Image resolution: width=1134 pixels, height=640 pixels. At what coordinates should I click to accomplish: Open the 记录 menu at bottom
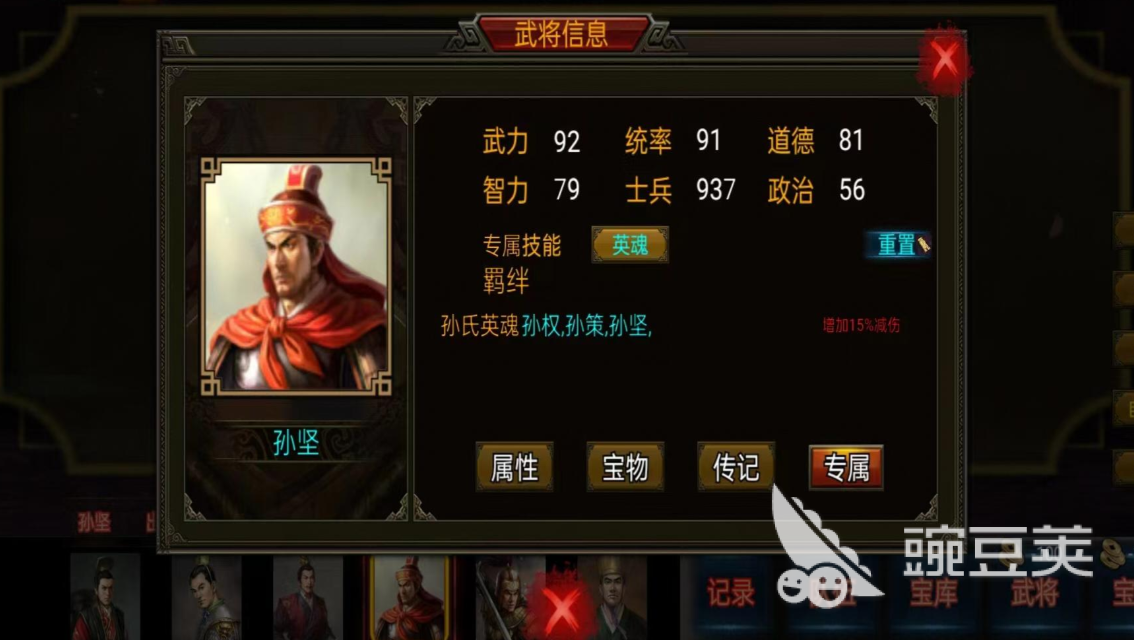[x=730, y=593]
